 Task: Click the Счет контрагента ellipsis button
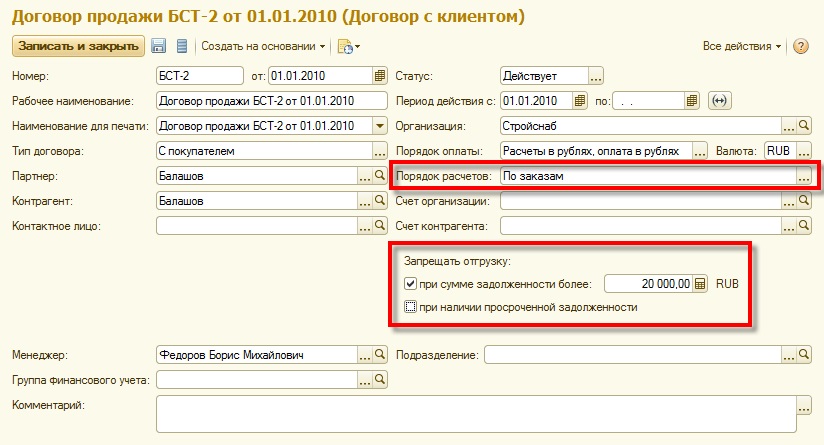coord(788,226)
